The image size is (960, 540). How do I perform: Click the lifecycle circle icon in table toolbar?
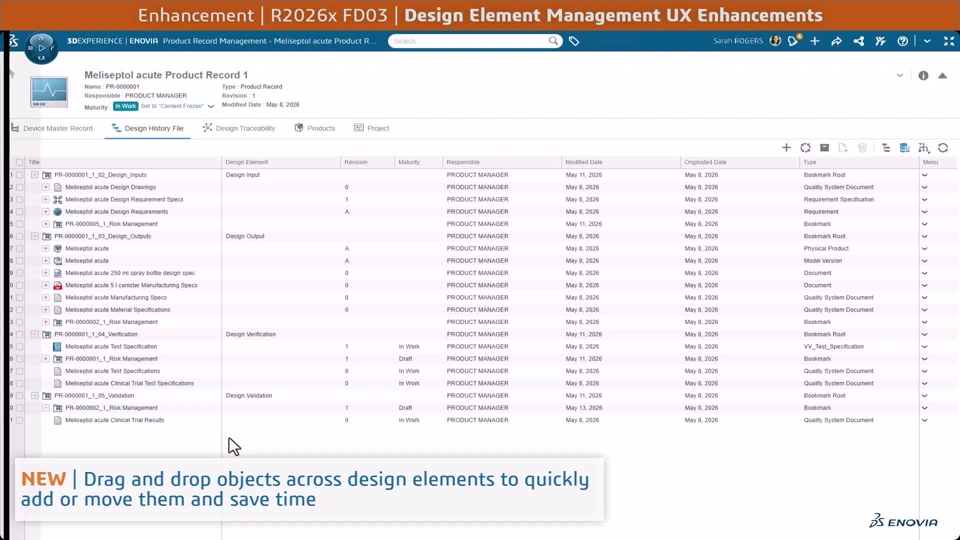[805, 148]
